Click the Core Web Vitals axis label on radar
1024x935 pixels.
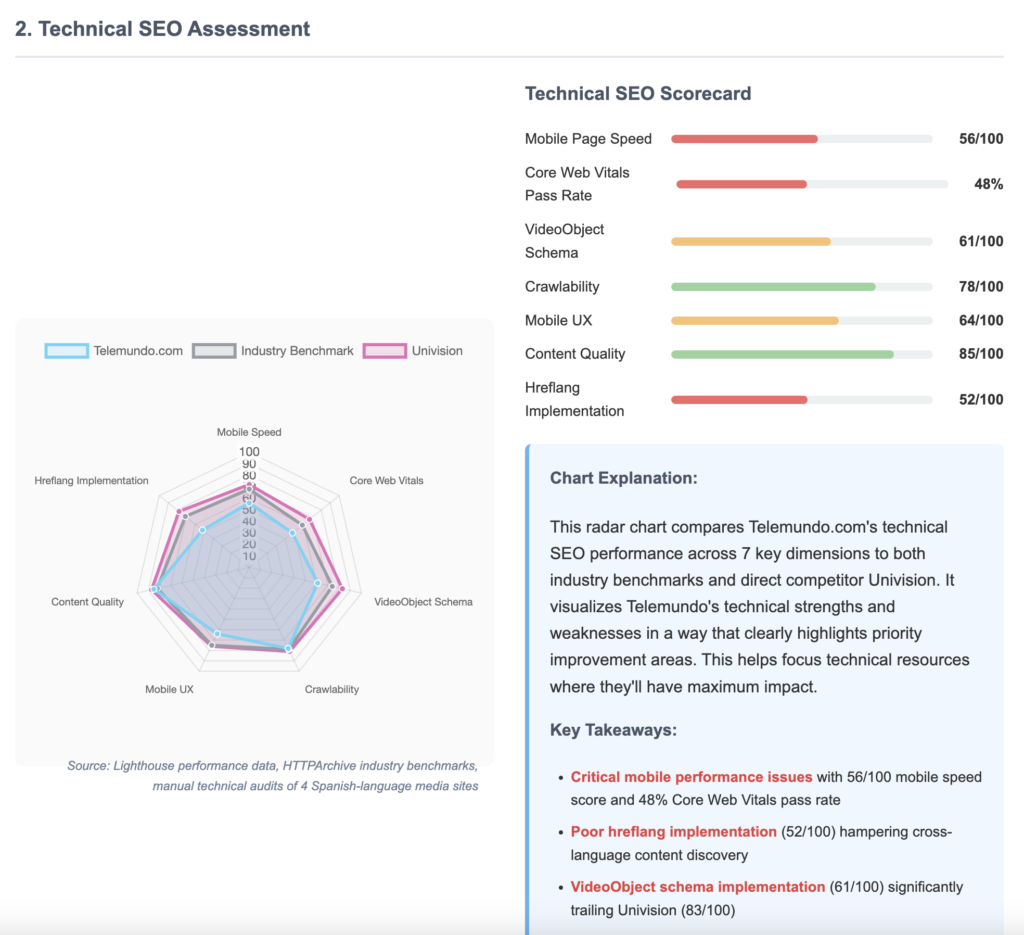[x=386, y=480]
